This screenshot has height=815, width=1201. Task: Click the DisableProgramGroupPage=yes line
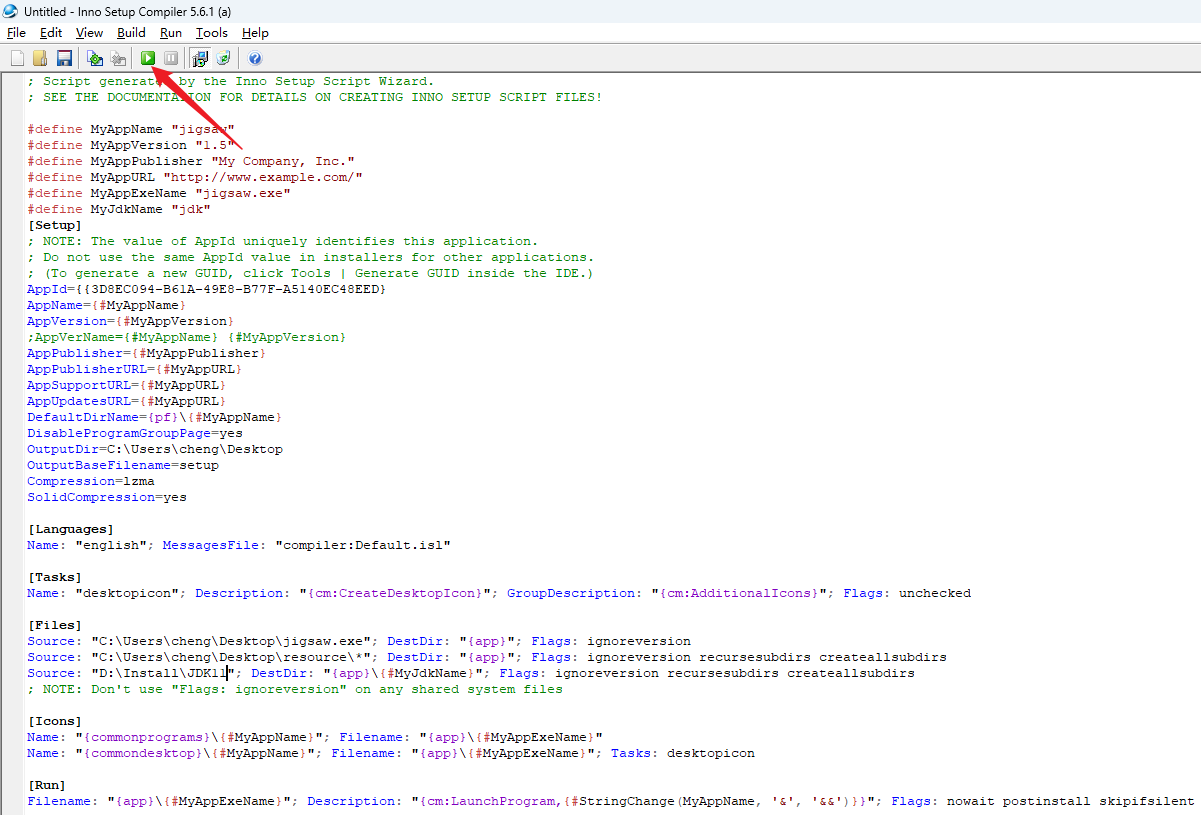click(135, 433)
